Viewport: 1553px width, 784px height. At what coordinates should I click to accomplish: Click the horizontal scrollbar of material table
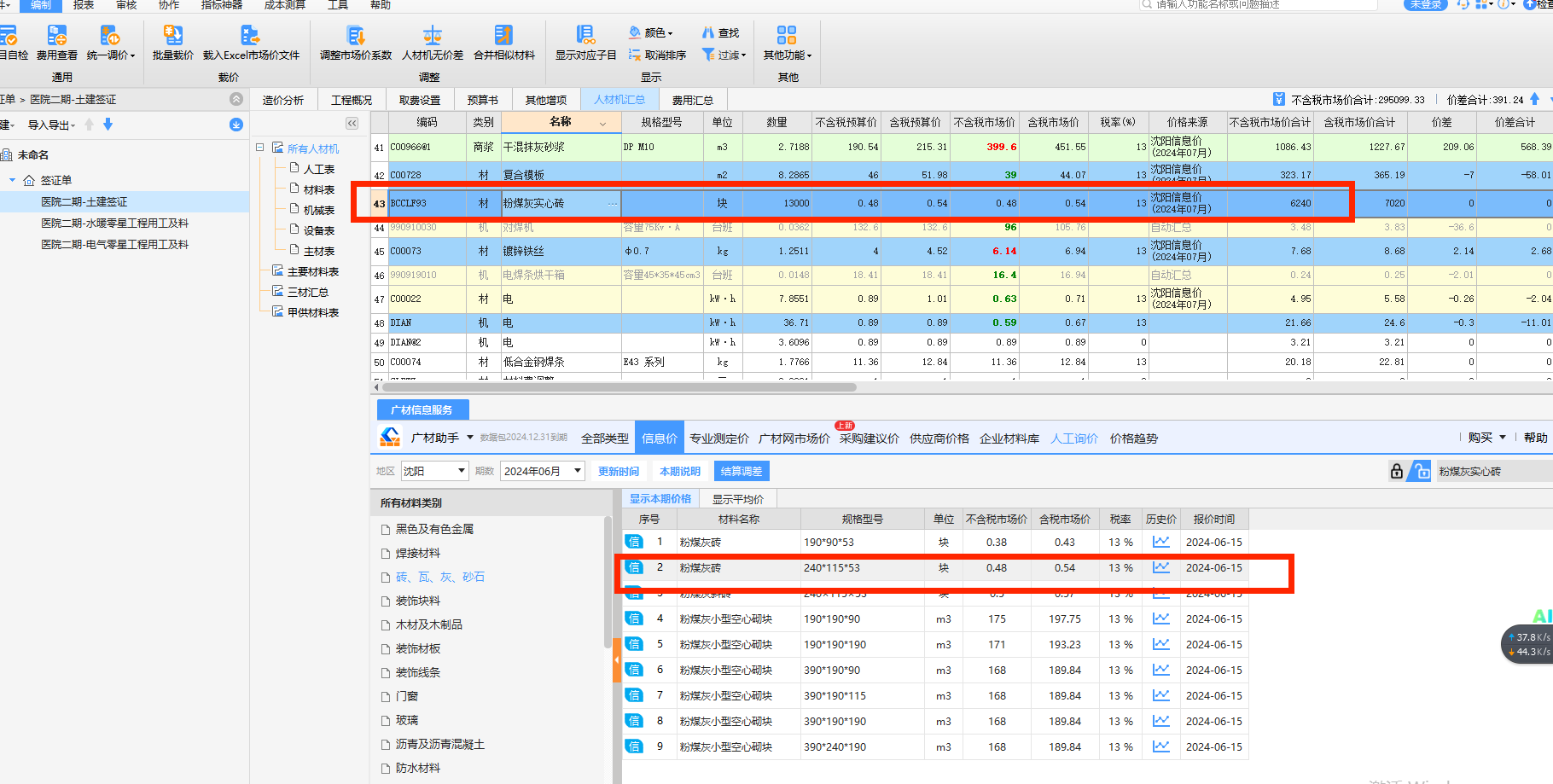(620, 386)
